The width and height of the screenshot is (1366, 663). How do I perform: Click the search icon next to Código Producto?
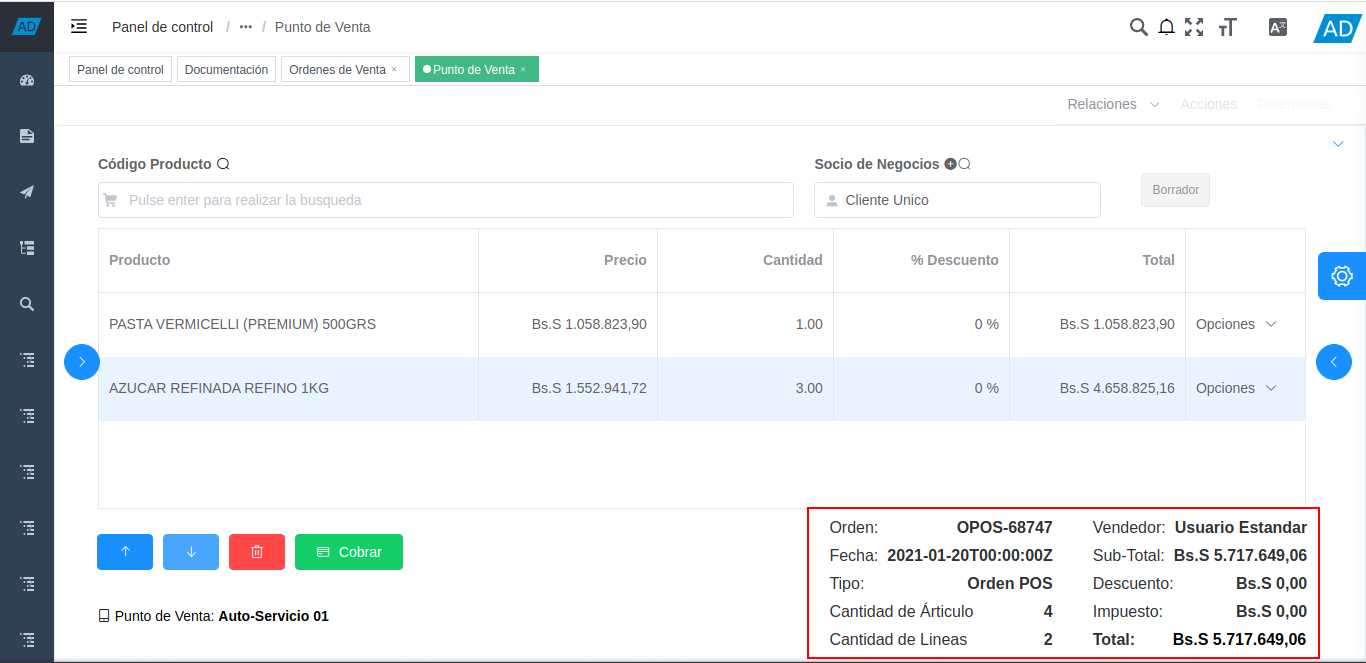tap(222, 163)
